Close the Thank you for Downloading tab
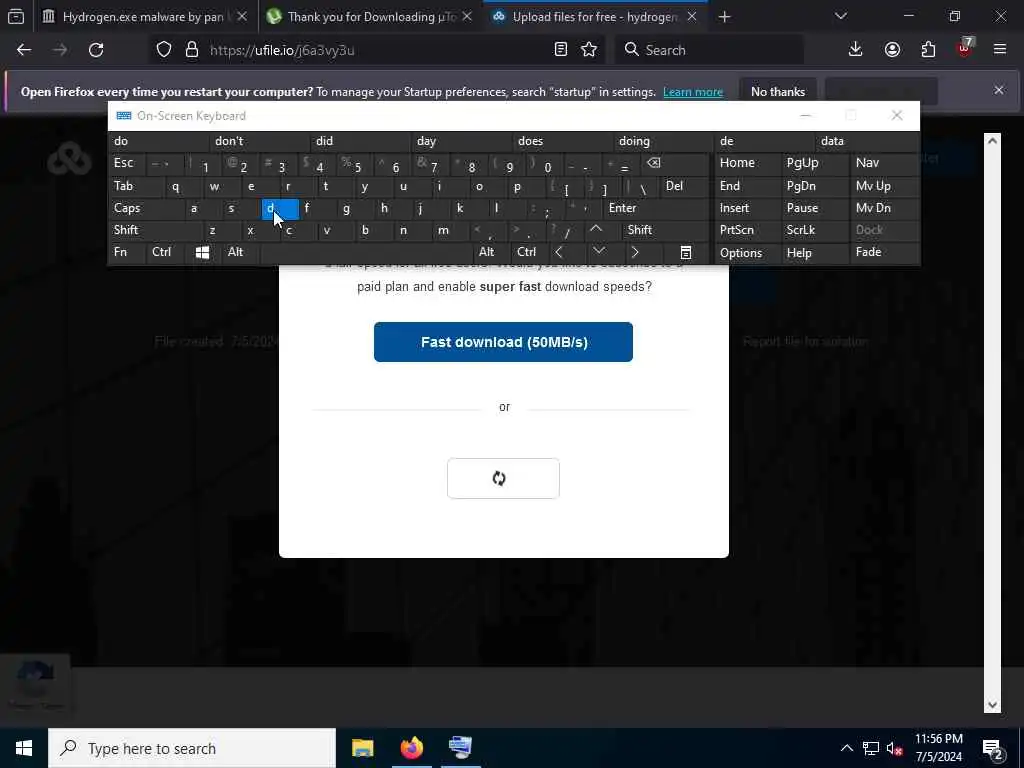Screen dimensions: 1024x768 pyautogui.click(x=467, y=17)
